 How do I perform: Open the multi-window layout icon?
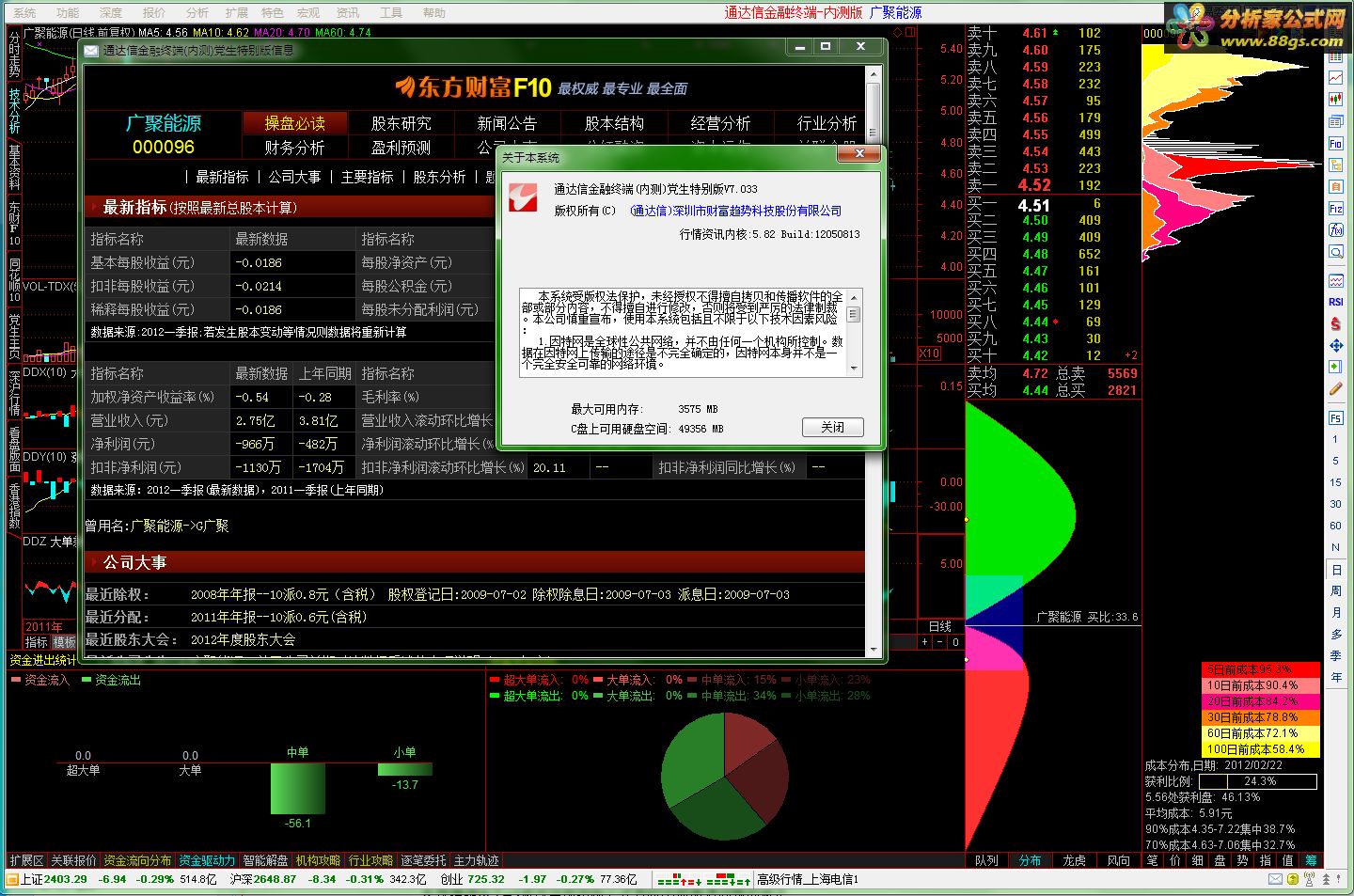pyautogui.click(x=1335, y=122)
